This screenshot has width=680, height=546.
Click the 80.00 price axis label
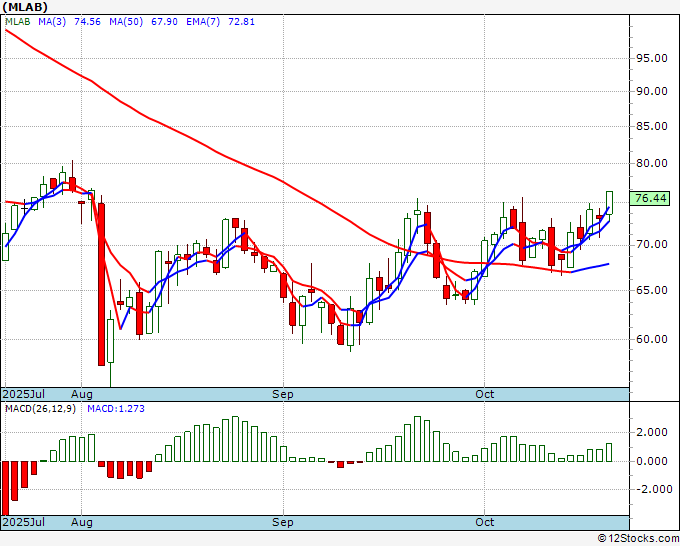coord(651,163)
